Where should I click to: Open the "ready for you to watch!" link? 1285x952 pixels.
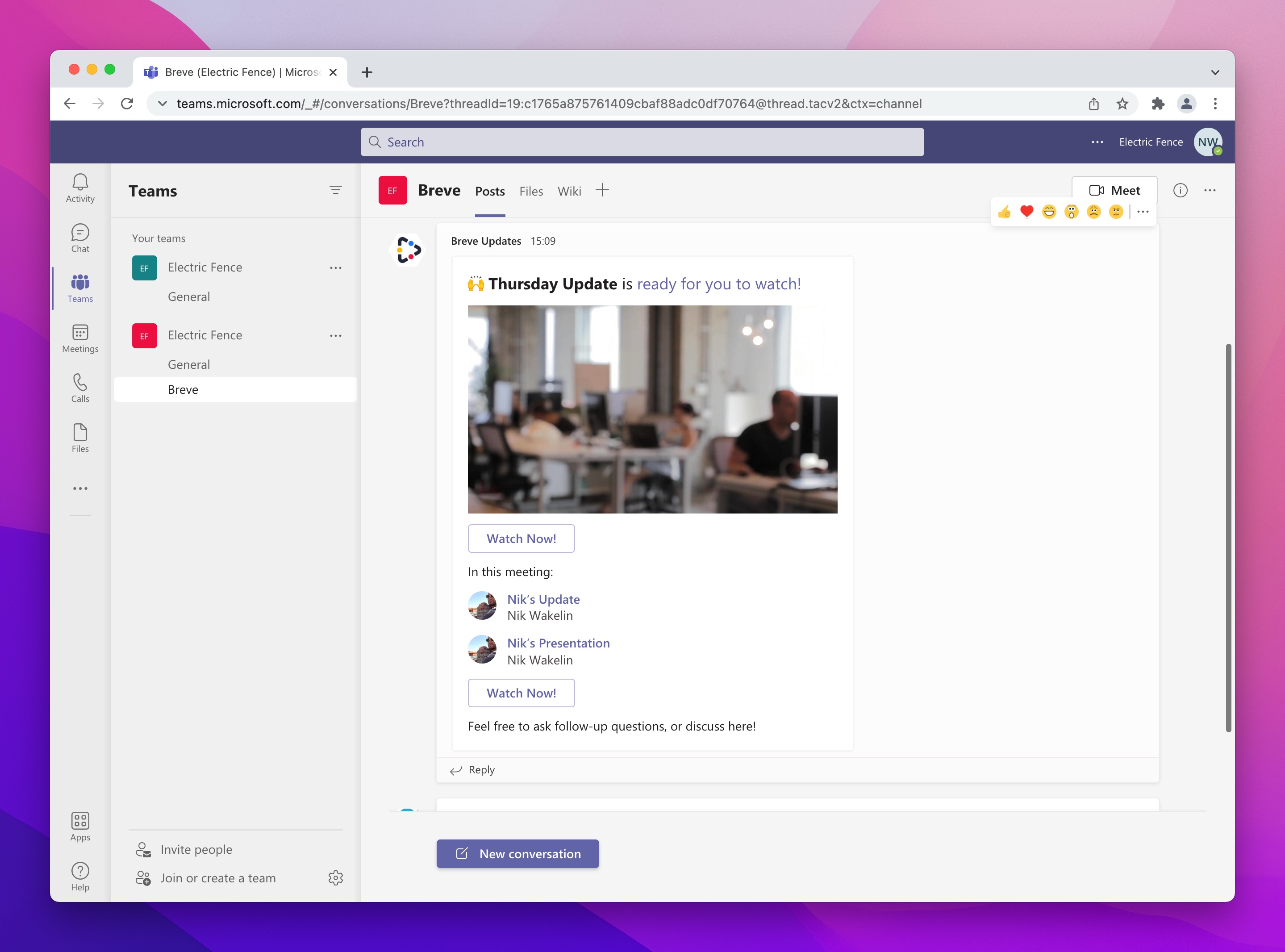coord(718,284)
